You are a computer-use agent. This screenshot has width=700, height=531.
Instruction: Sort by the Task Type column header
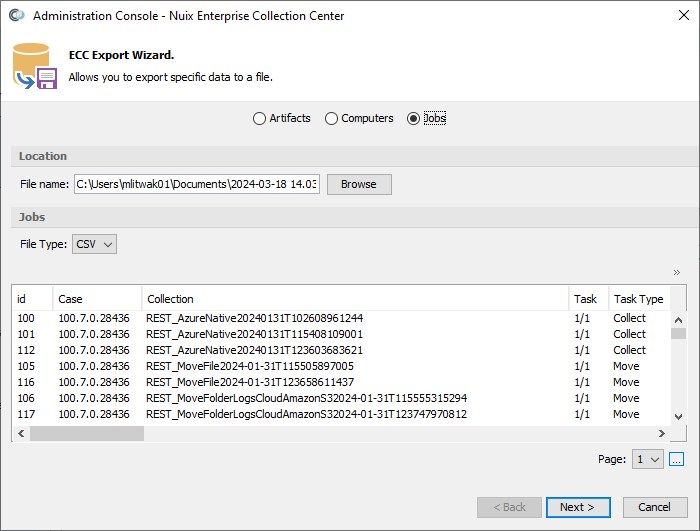pos(639,299)
